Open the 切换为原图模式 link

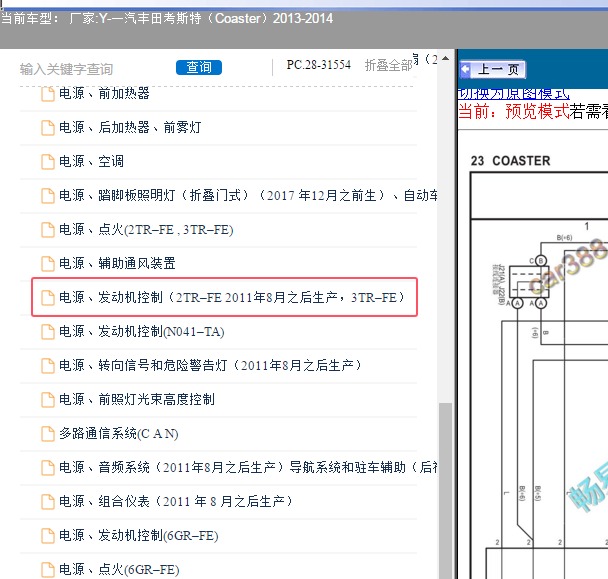tap(513, 94)
